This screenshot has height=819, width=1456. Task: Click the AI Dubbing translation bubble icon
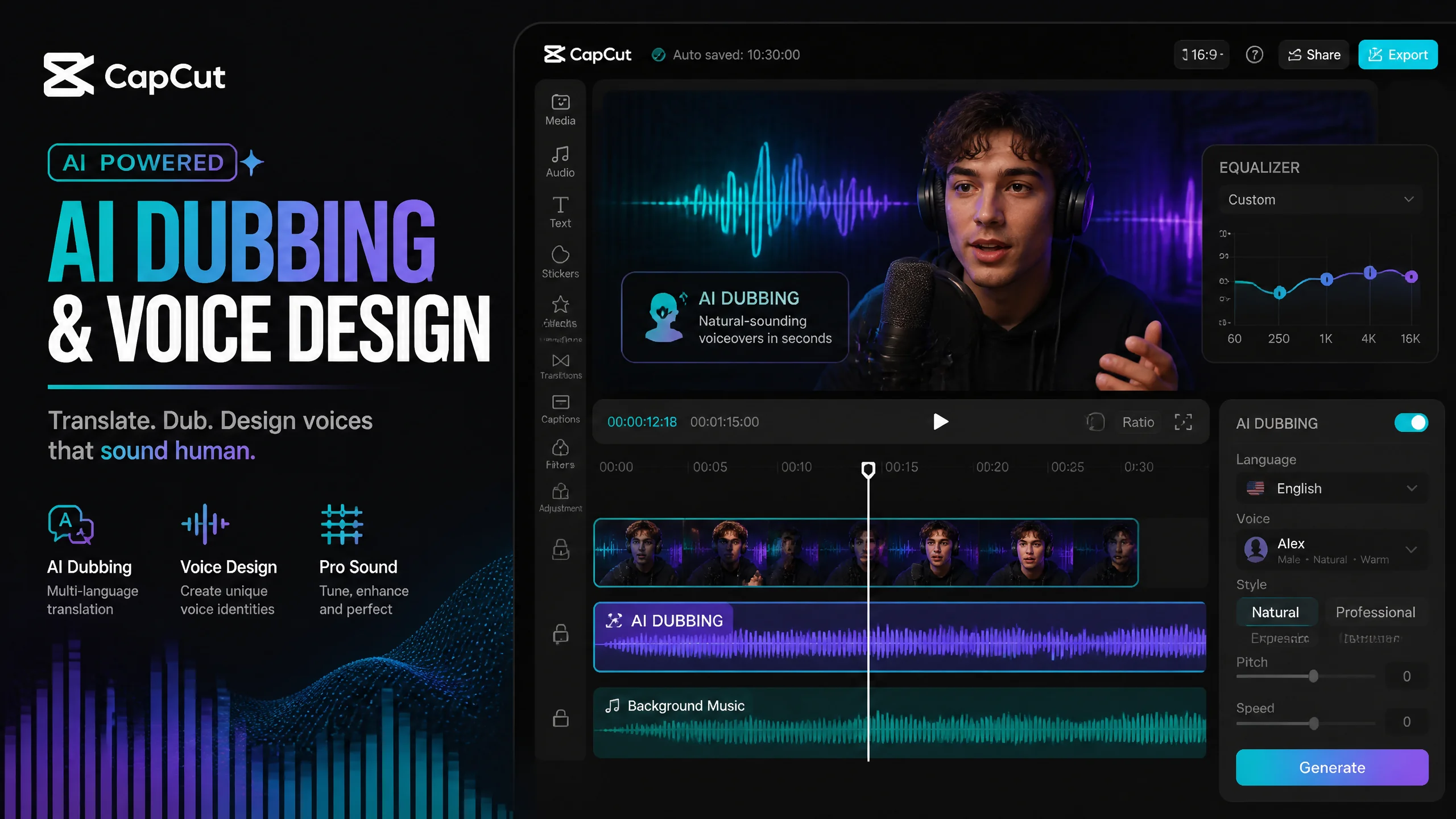pos(71,524)
